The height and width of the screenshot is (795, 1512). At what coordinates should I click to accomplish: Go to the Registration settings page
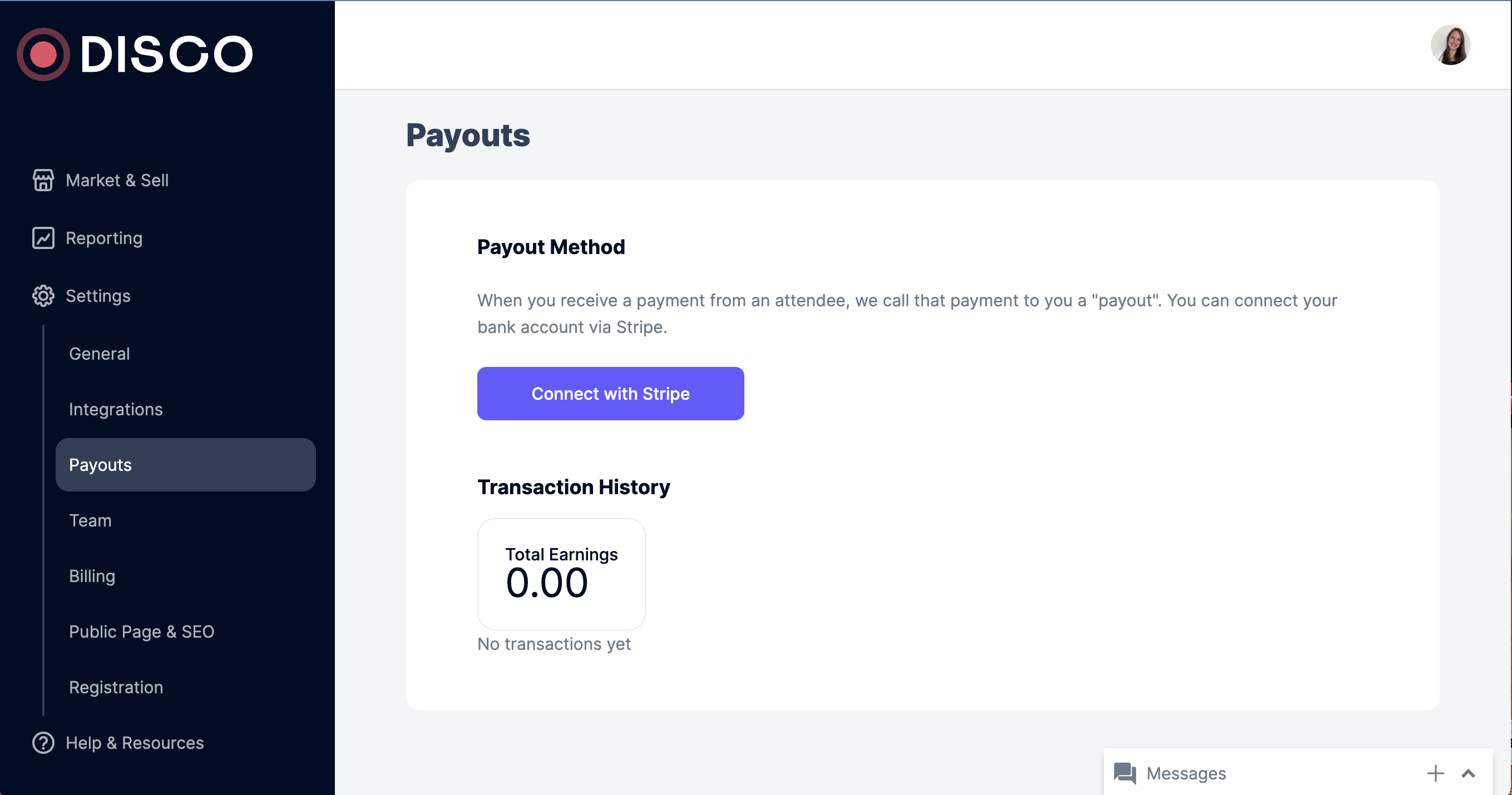point(116,688)
